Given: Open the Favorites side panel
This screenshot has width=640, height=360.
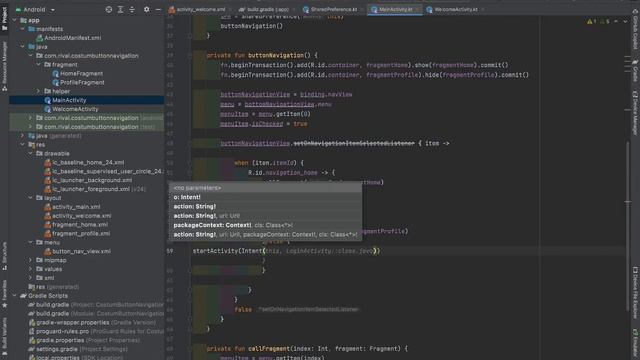Looking at the screenshot, I should click(4, 294).
